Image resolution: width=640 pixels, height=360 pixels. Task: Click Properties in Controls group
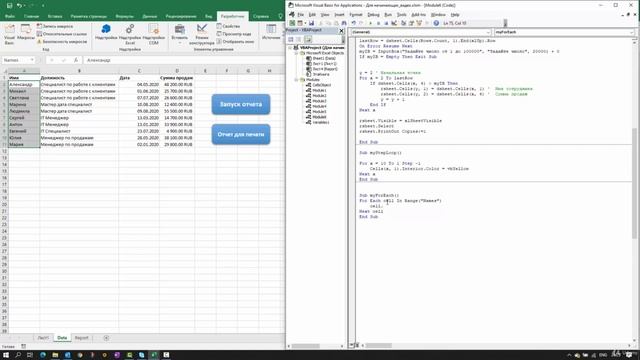(x=228, y=26)
